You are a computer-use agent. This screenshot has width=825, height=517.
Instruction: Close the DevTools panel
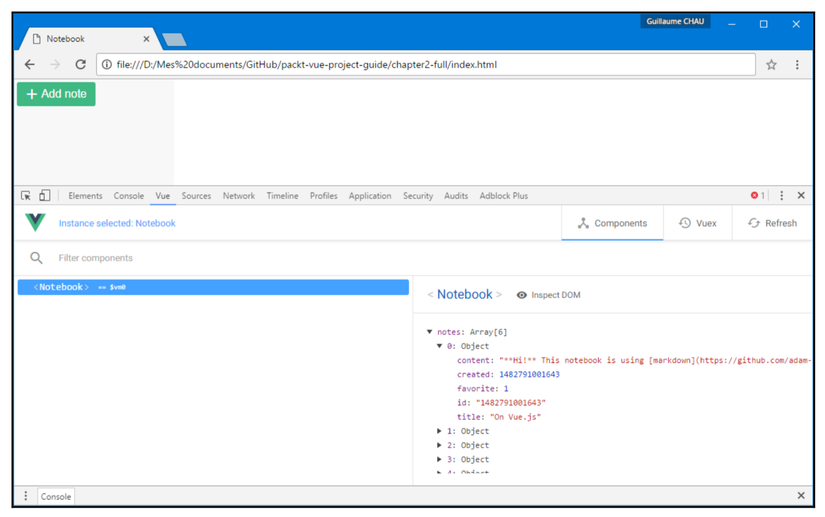point(801,196)
